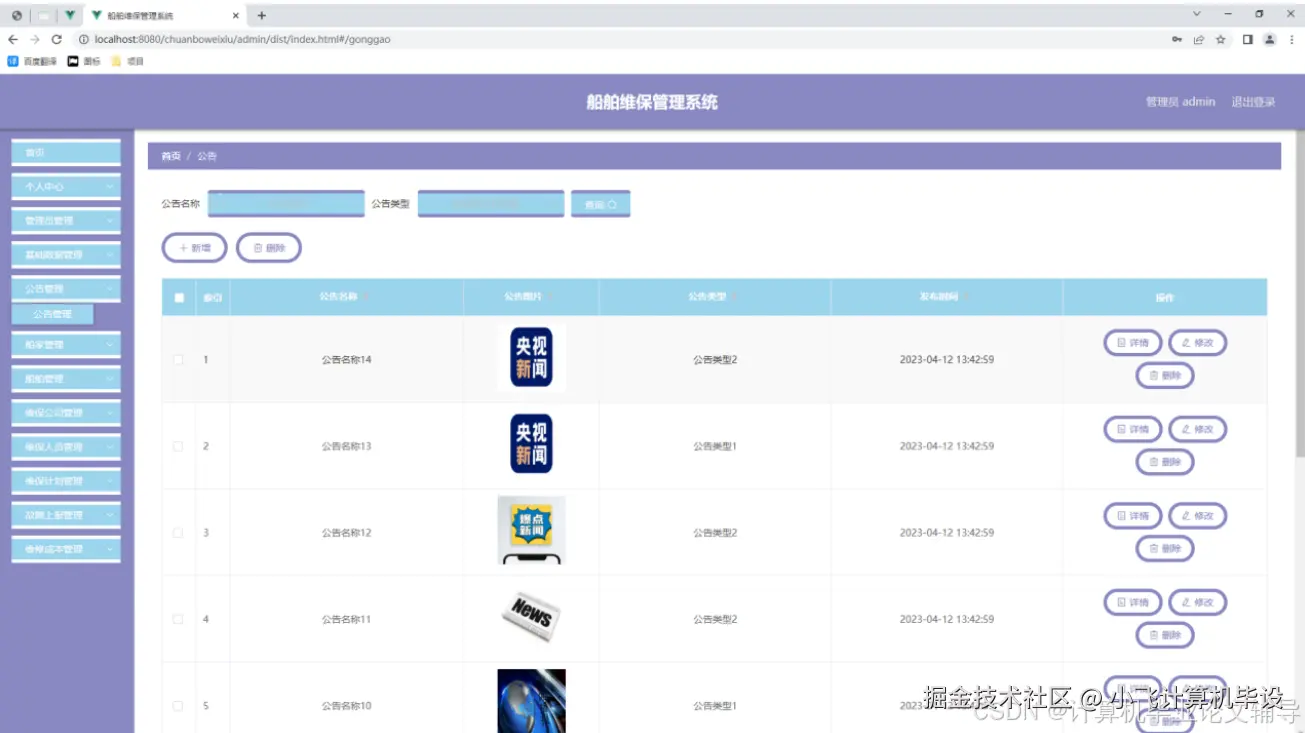Click 修改 for 公告名称12
The image size is (1305, 733).
tap(1197, 516)
